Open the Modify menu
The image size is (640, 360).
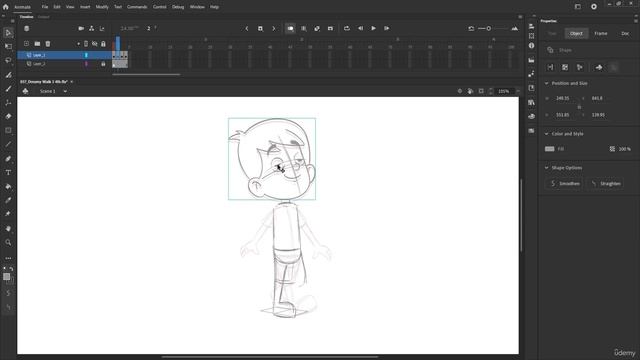click(102, 7)
